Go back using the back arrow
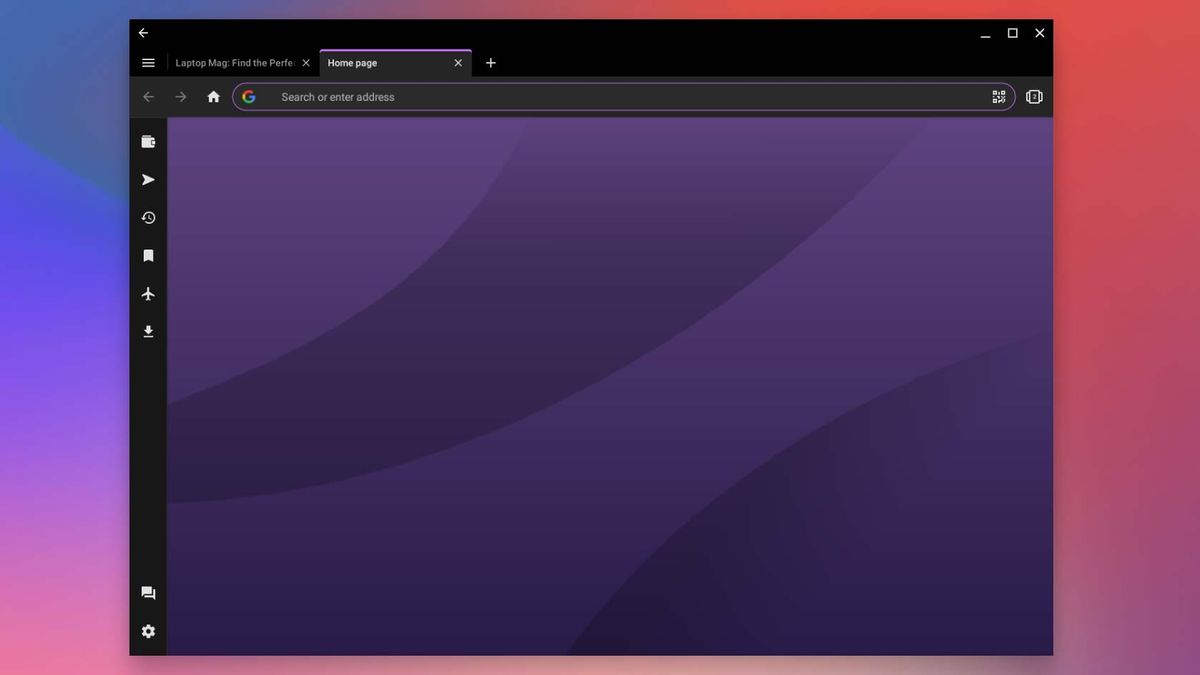 pyautogui.click(x=148, y=96)
